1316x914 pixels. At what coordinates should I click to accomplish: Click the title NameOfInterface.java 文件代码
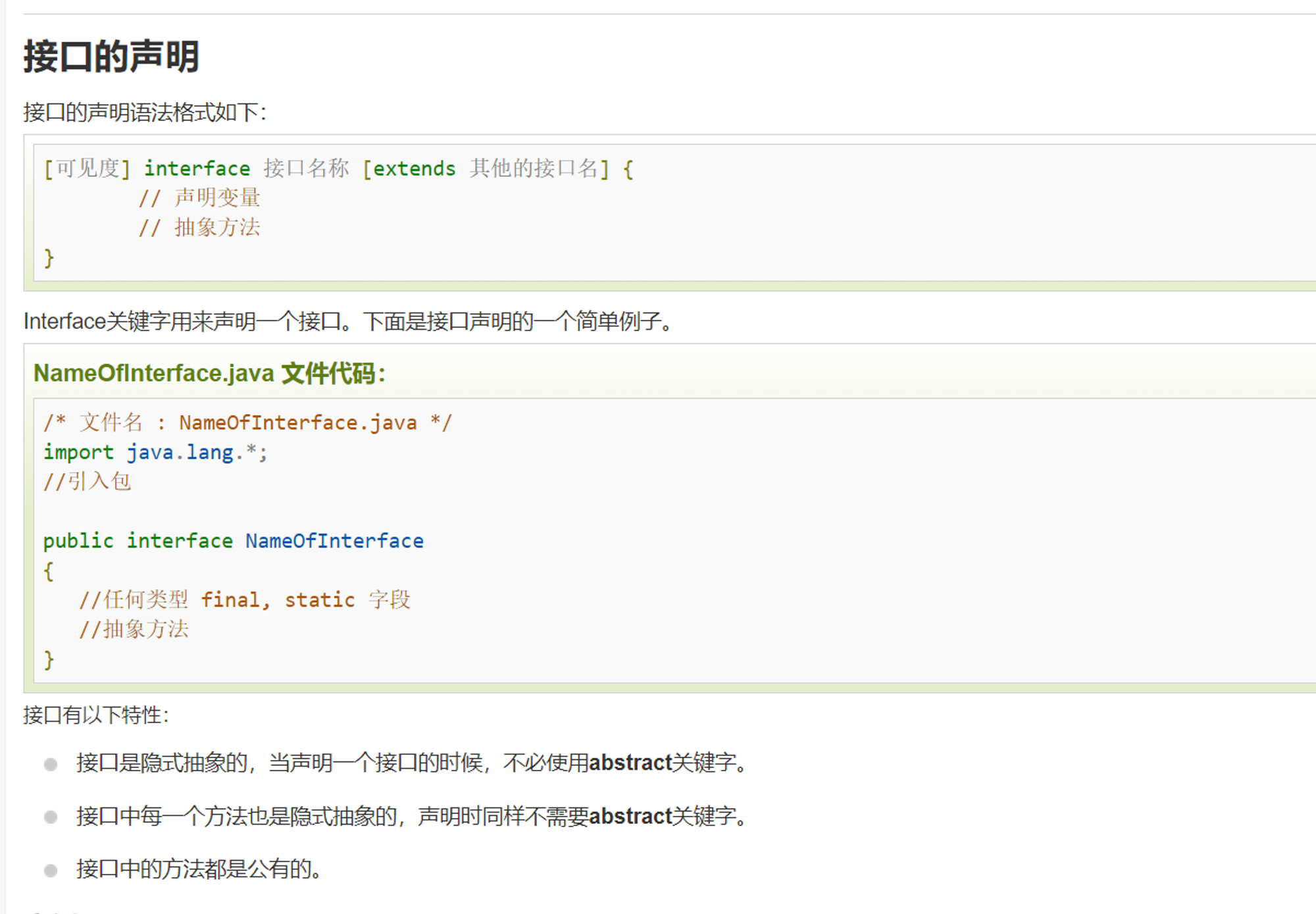coord(209,374)
